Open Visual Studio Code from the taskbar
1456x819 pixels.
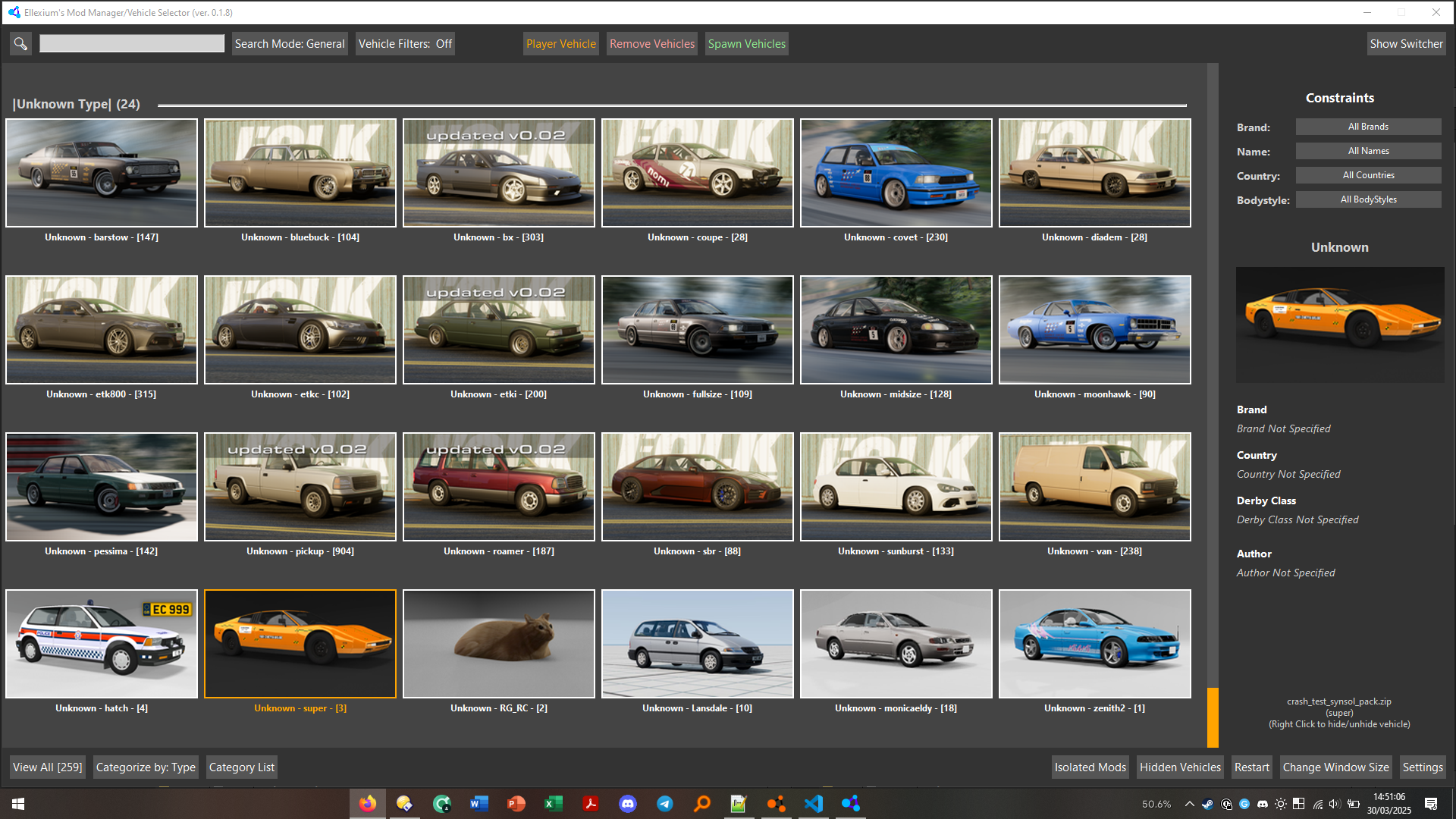814,803
